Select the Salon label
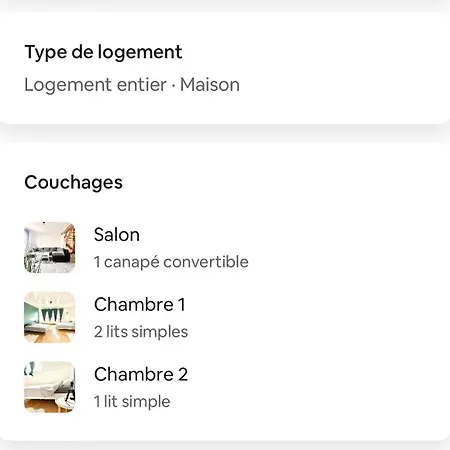Viewport: 450px width, 450px height. point(117,234)
